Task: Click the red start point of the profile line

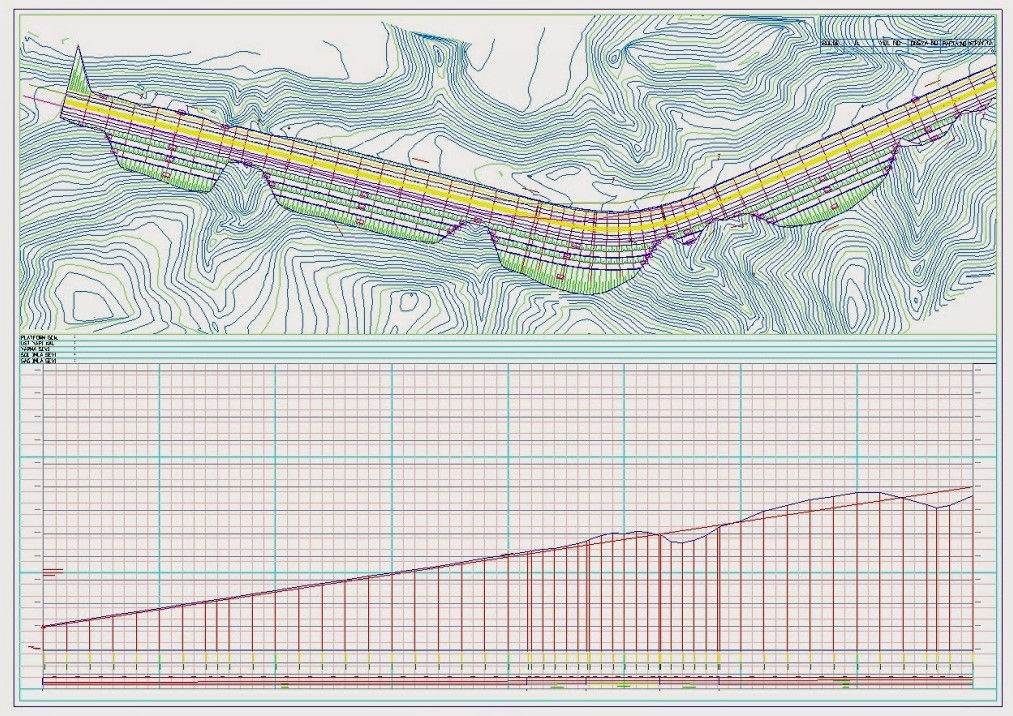Action: tap(43, 626)
